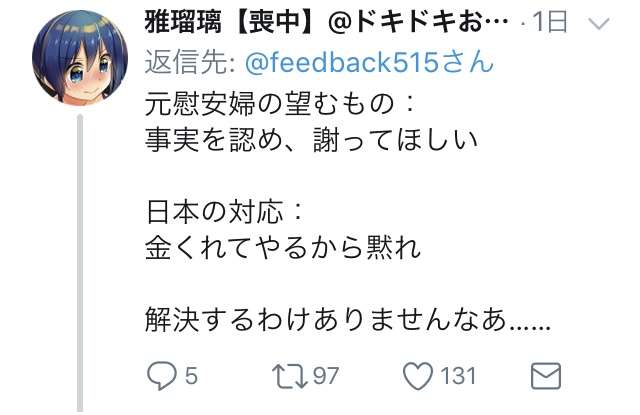Reply to the tweet via speech bubble icon
Screen dimensions: 640x415
pyautogui.click(x=162, y=375)
